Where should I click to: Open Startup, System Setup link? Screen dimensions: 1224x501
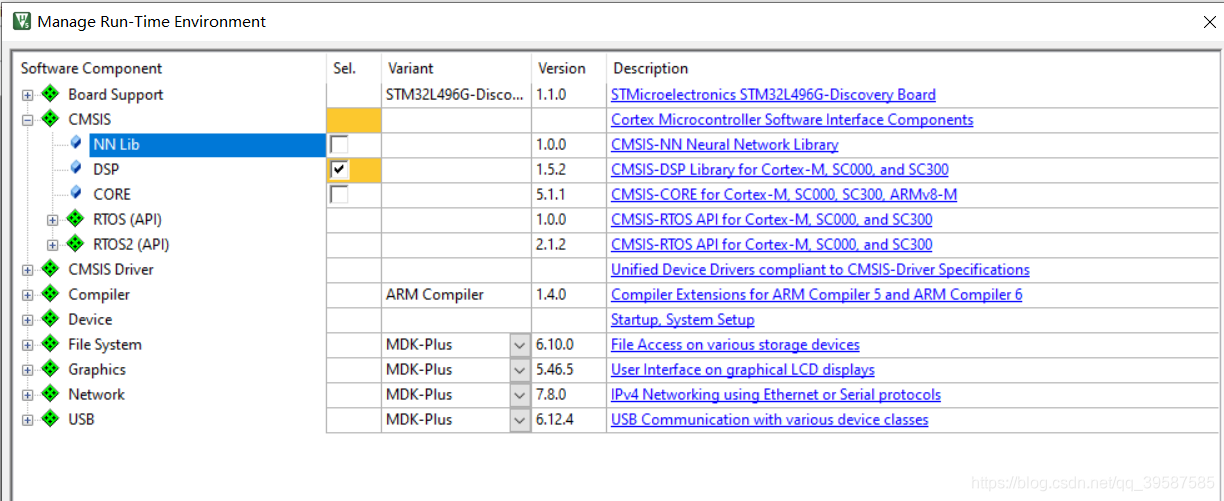coord(683,320)
